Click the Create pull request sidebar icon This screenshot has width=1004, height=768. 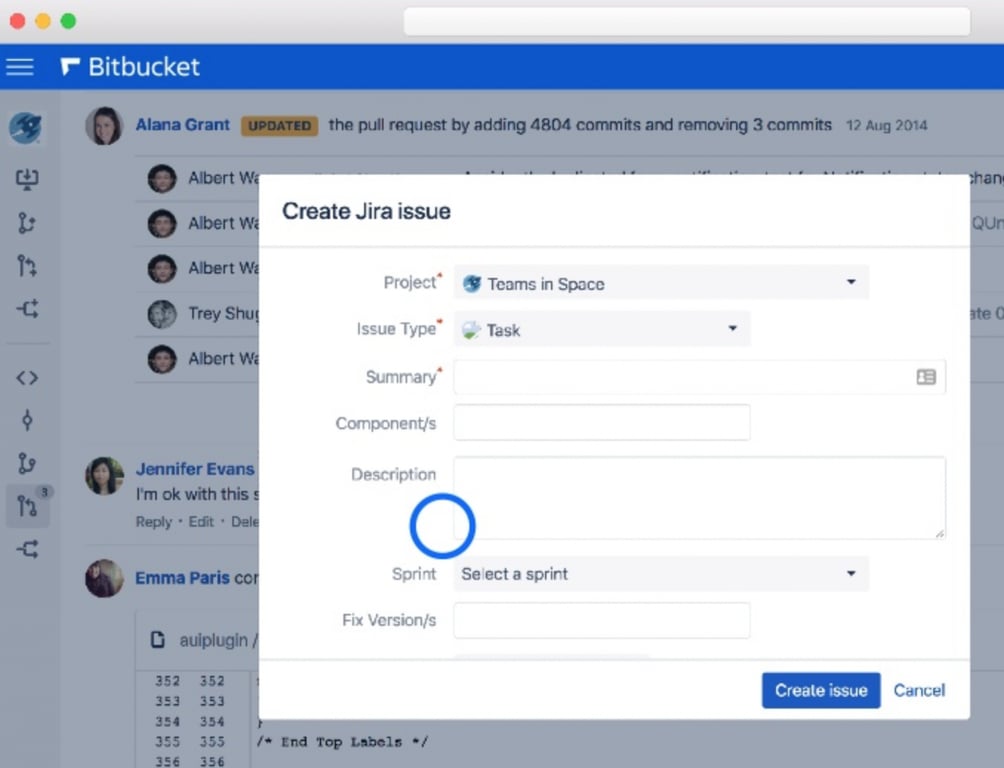27,266
